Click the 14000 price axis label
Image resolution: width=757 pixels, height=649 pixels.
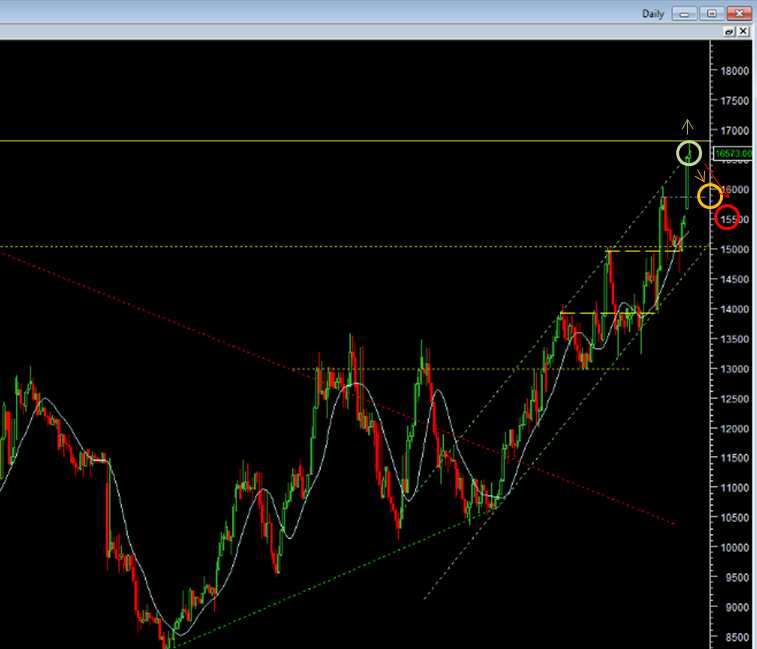(734, 310)
